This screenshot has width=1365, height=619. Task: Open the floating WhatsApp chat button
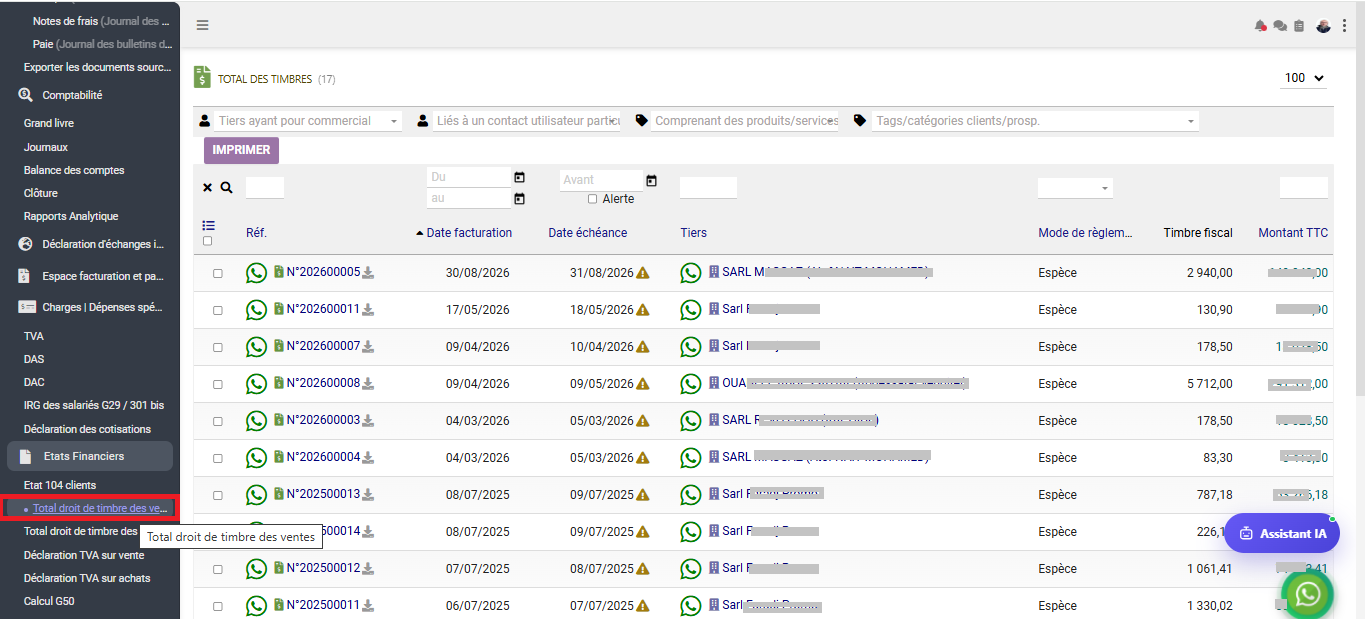pyautogui.click(x=1307, y=593)
